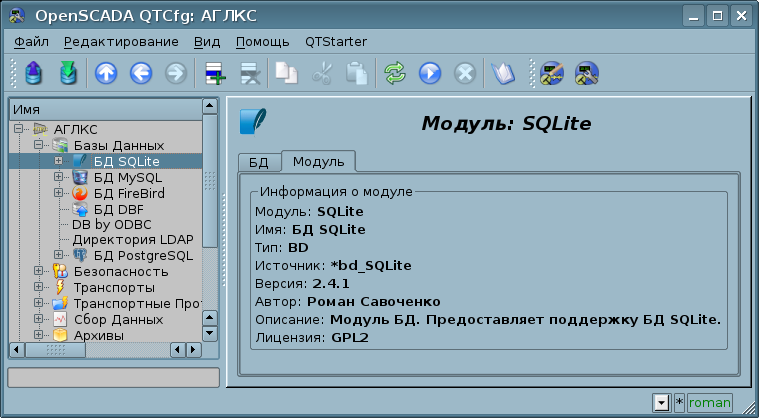Viewport: 759px width, 418px height.
Task: Select БД MySQL in the tree
Action: (128, 178)
